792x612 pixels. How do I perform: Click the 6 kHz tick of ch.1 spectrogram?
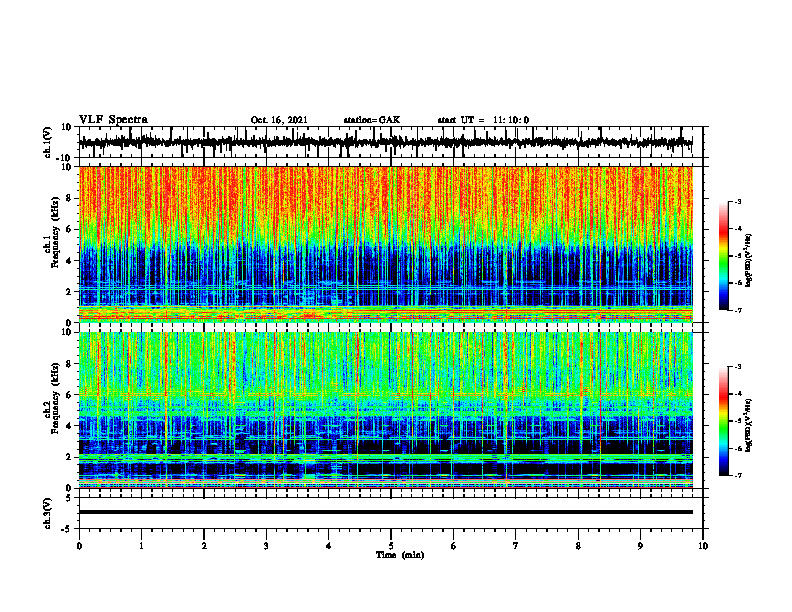click(x=68, y=230)
